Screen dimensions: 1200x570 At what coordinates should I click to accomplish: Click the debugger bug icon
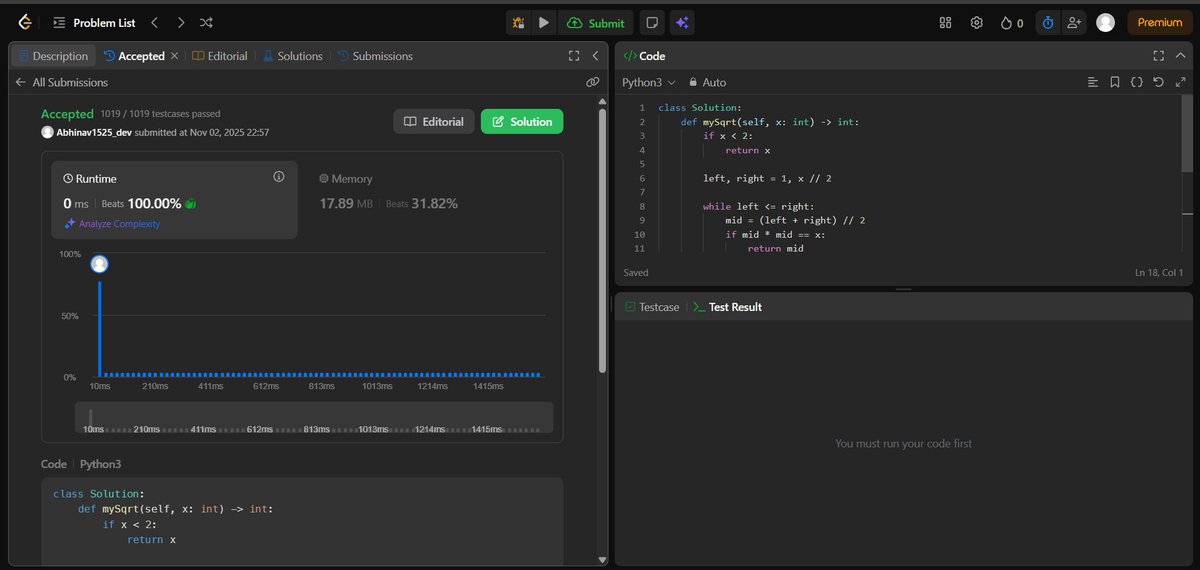(x=518, y=23)
